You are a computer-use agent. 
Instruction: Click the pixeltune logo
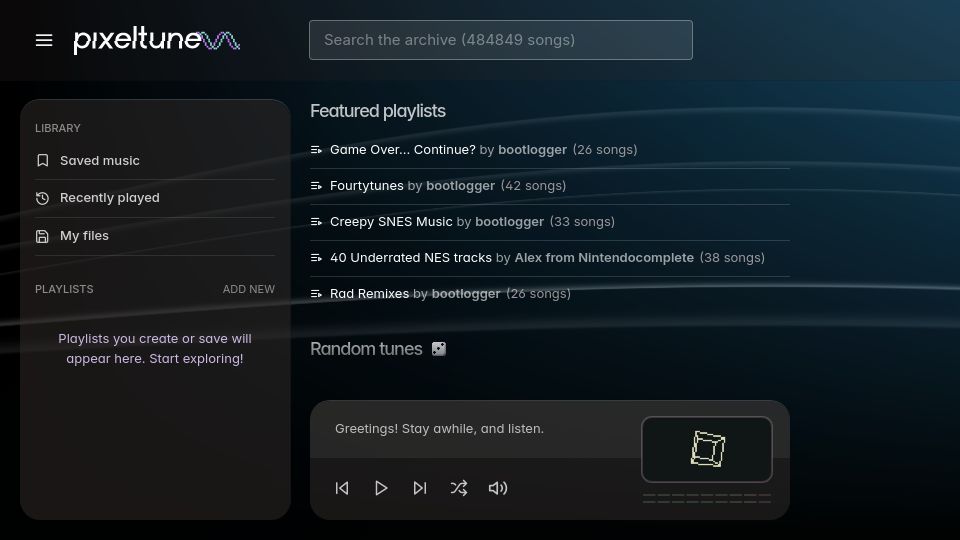pos(156,40)
